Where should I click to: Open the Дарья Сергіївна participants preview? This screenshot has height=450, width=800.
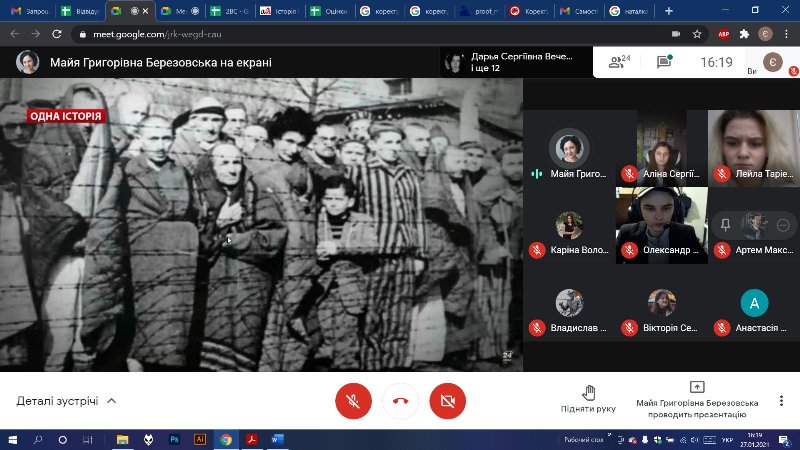point(510,62)
